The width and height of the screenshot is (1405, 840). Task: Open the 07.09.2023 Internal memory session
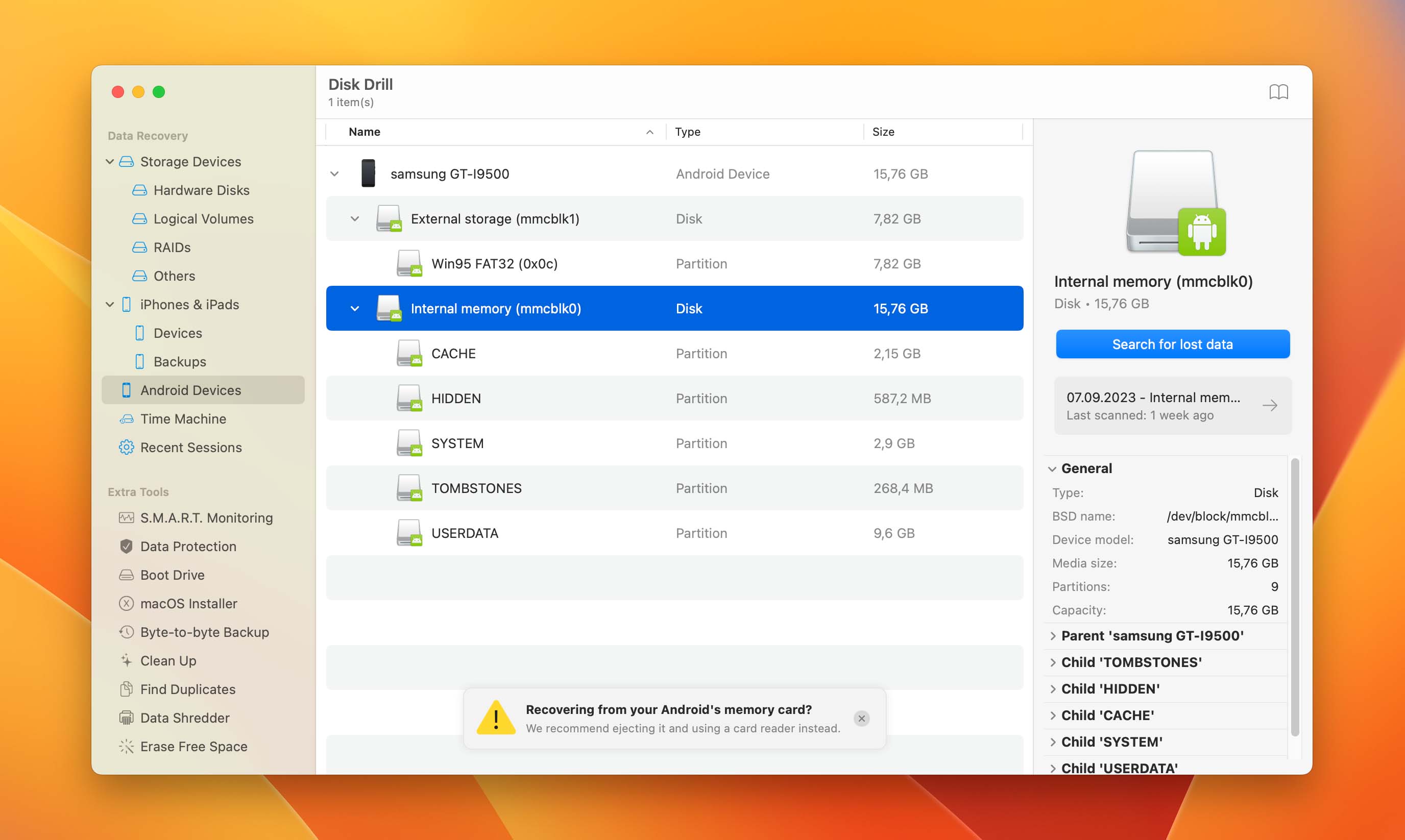point(1173,406)
